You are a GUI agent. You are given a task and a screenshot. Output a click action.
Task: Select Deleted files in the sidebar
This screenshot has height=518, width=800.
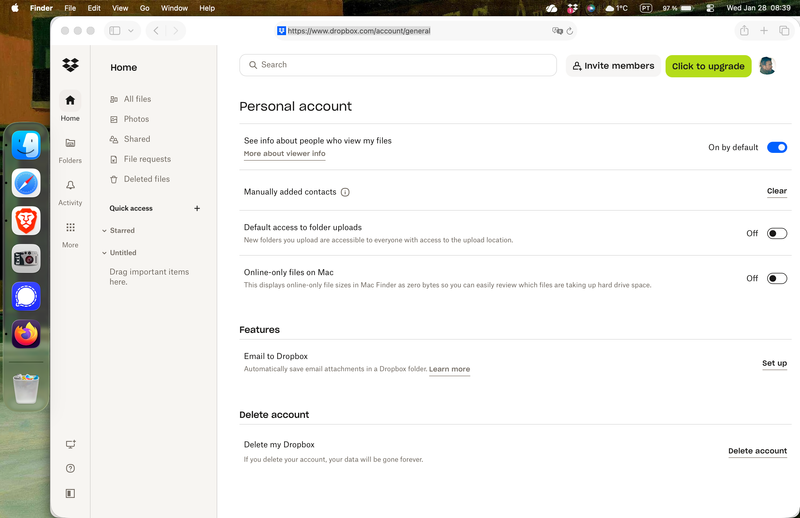tap(146, 179)
